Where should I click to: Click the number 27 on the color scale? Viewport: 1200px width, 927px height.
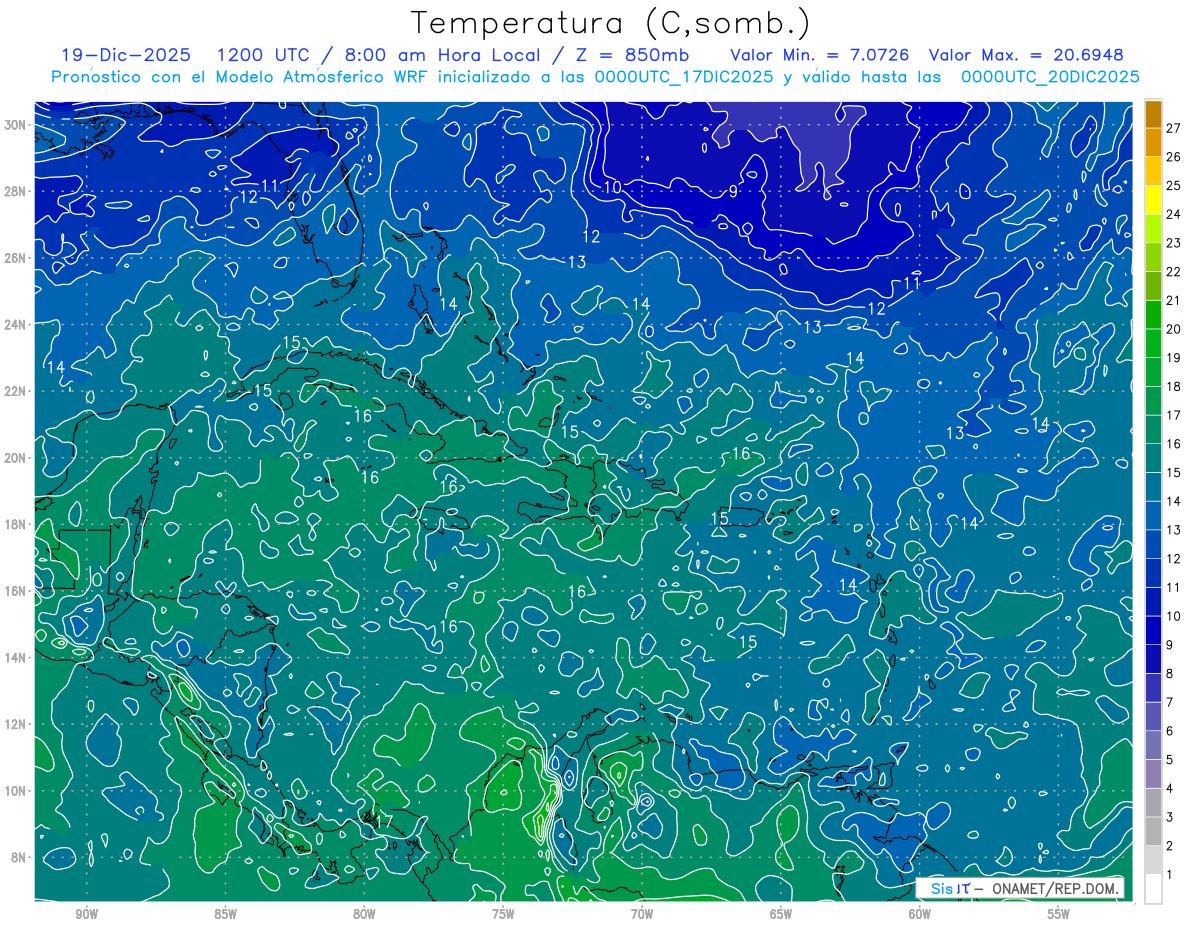tap(1173, 127)
